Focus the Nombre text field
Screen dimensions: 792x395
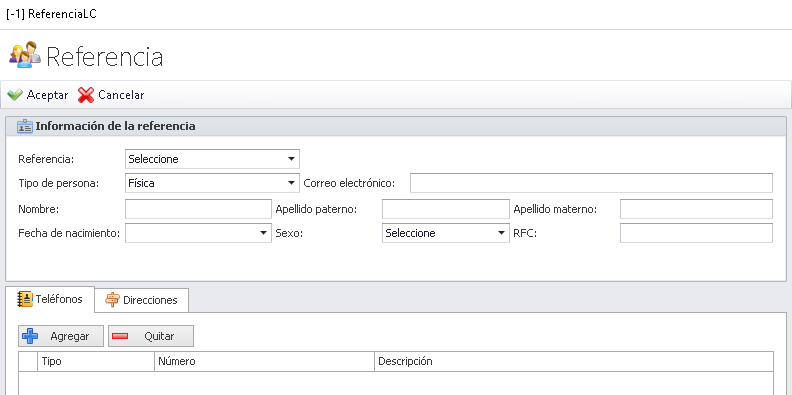pos(199,209)
